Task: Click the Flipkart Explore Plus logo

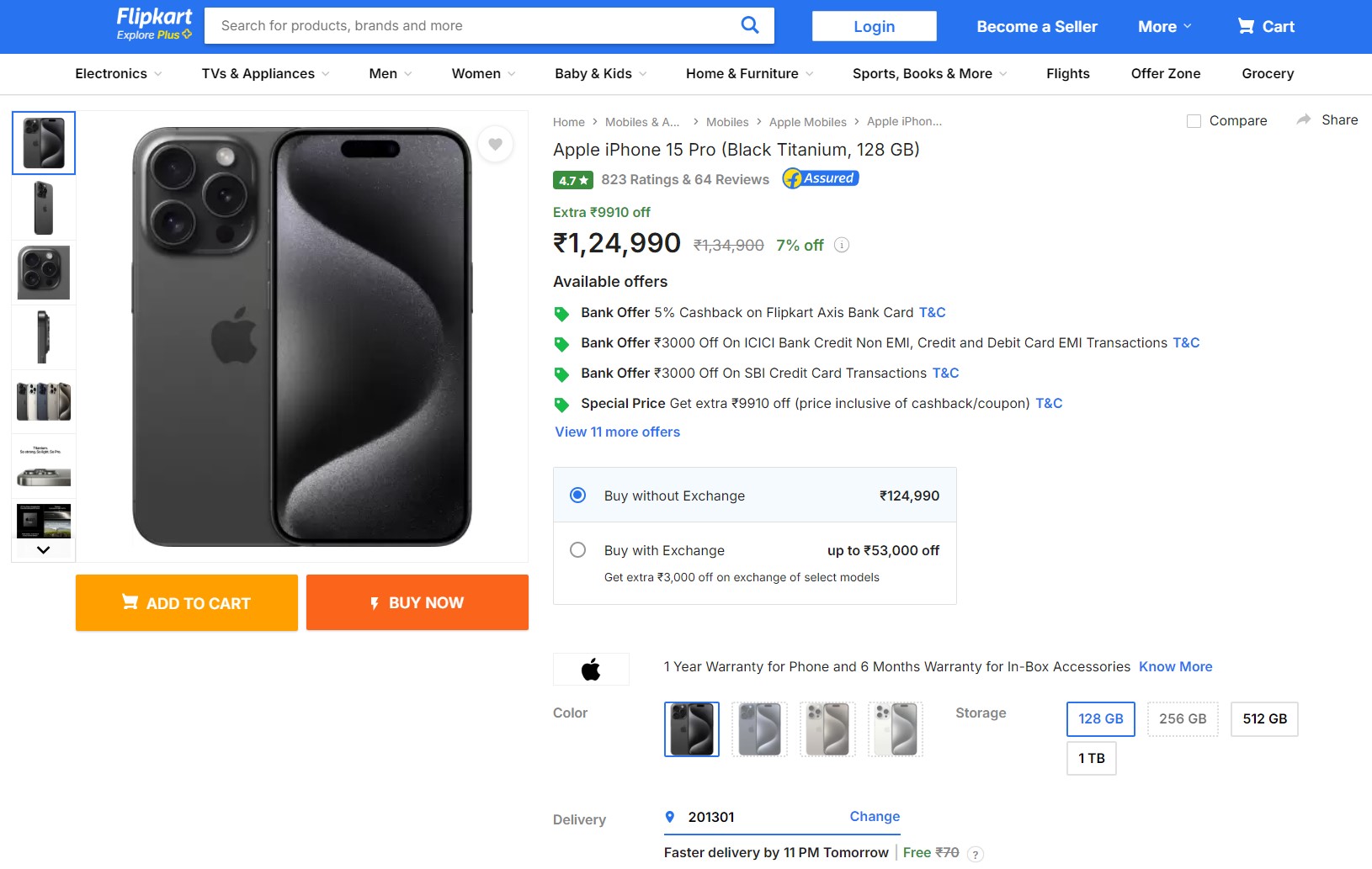Action: tap(154, 24)
